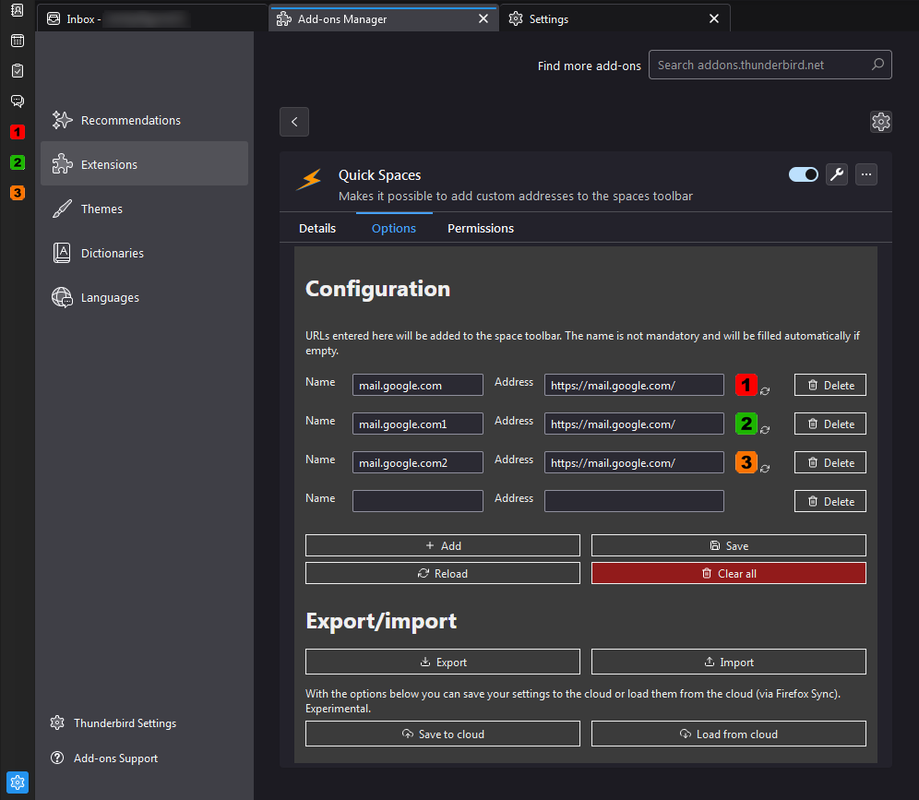919x800 pixels.
Task: Open Quick Spaces wrench options
Action: pos(837,174)
